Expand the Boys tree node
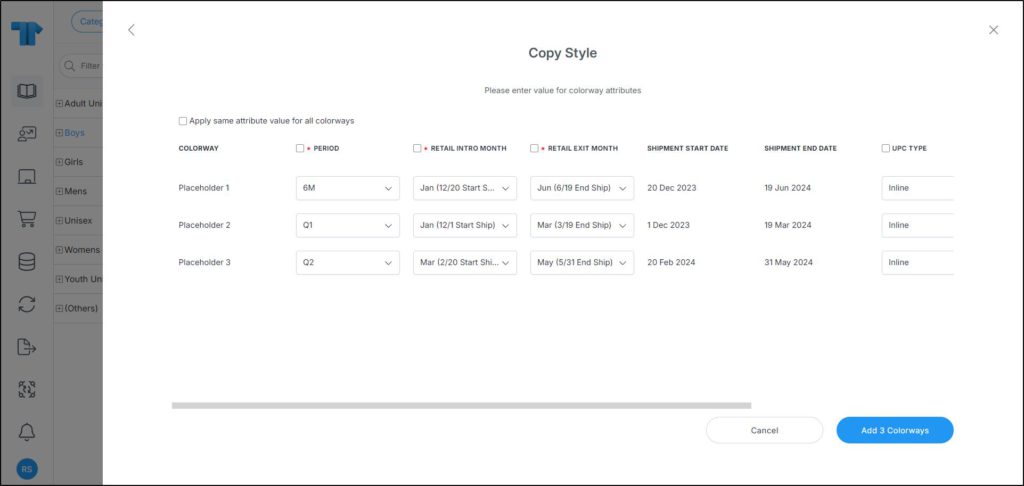Screen dimensions: 1024x486 pos(59,133)
